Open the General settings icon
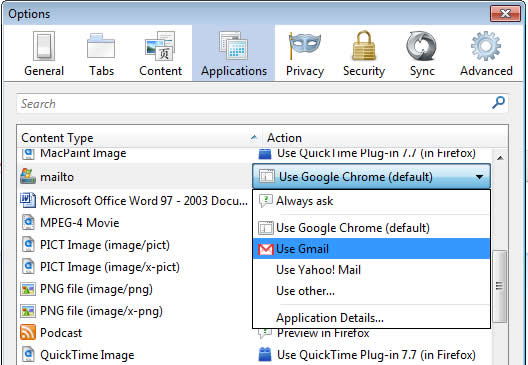Viewport: 528px width, 365px height. (x=44, y=46)
